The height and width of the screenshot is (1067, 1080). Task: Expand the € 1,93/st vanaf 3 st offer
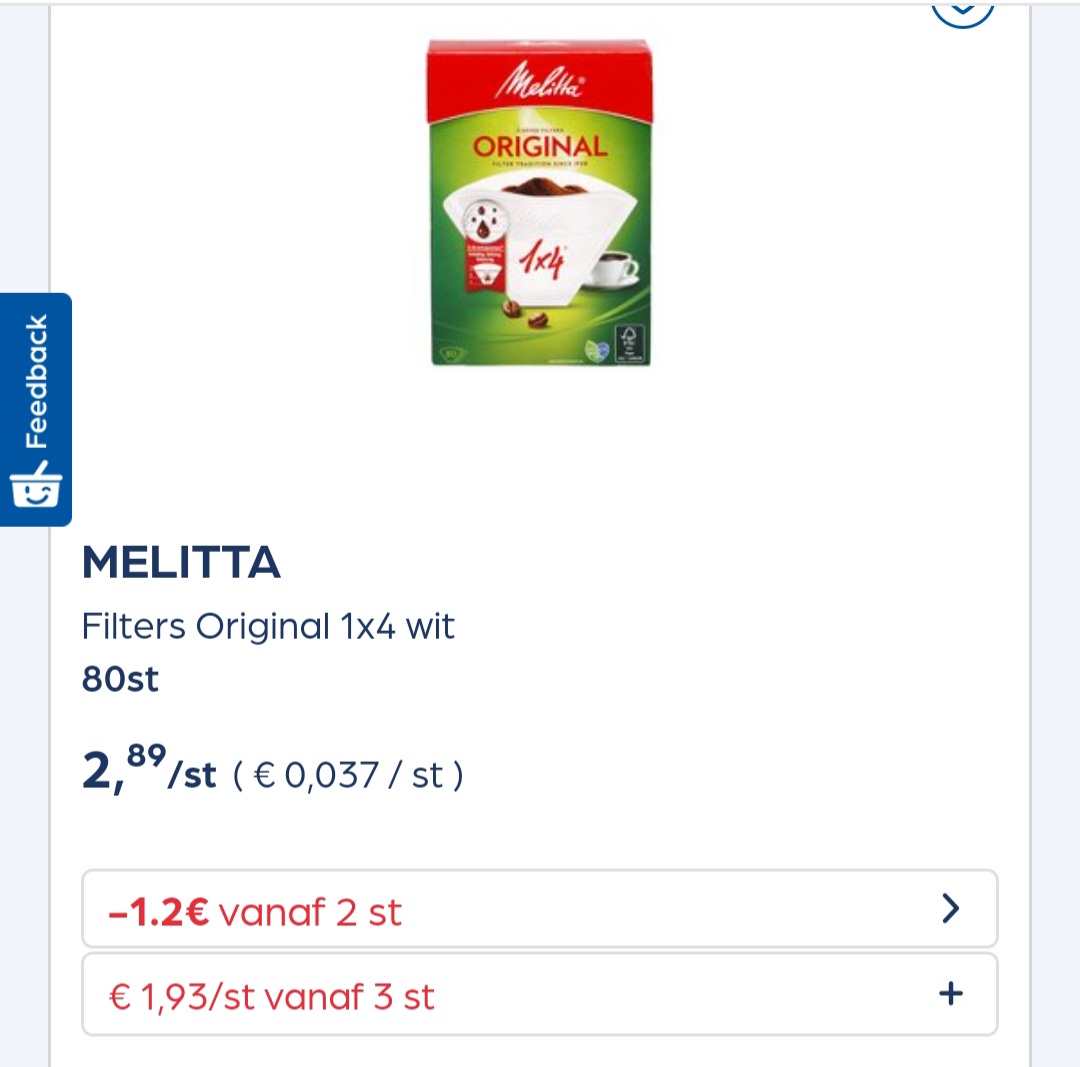click(540, 994)
